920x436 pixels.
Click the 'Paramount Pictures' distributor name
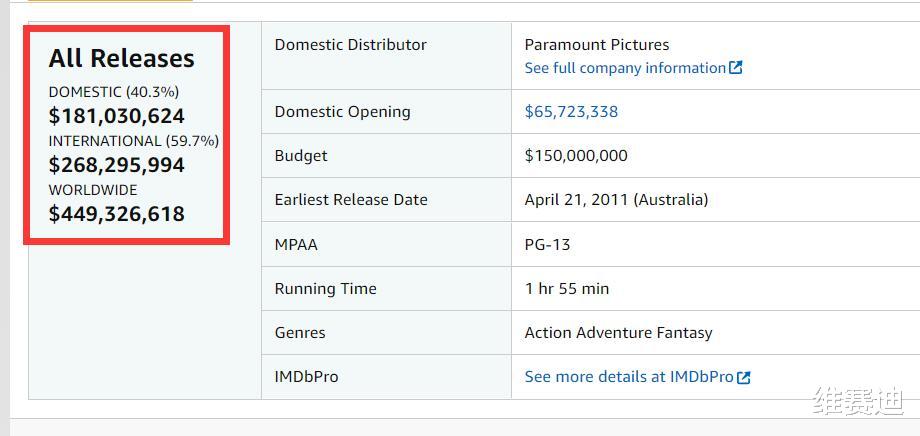[x=597, y=45]
